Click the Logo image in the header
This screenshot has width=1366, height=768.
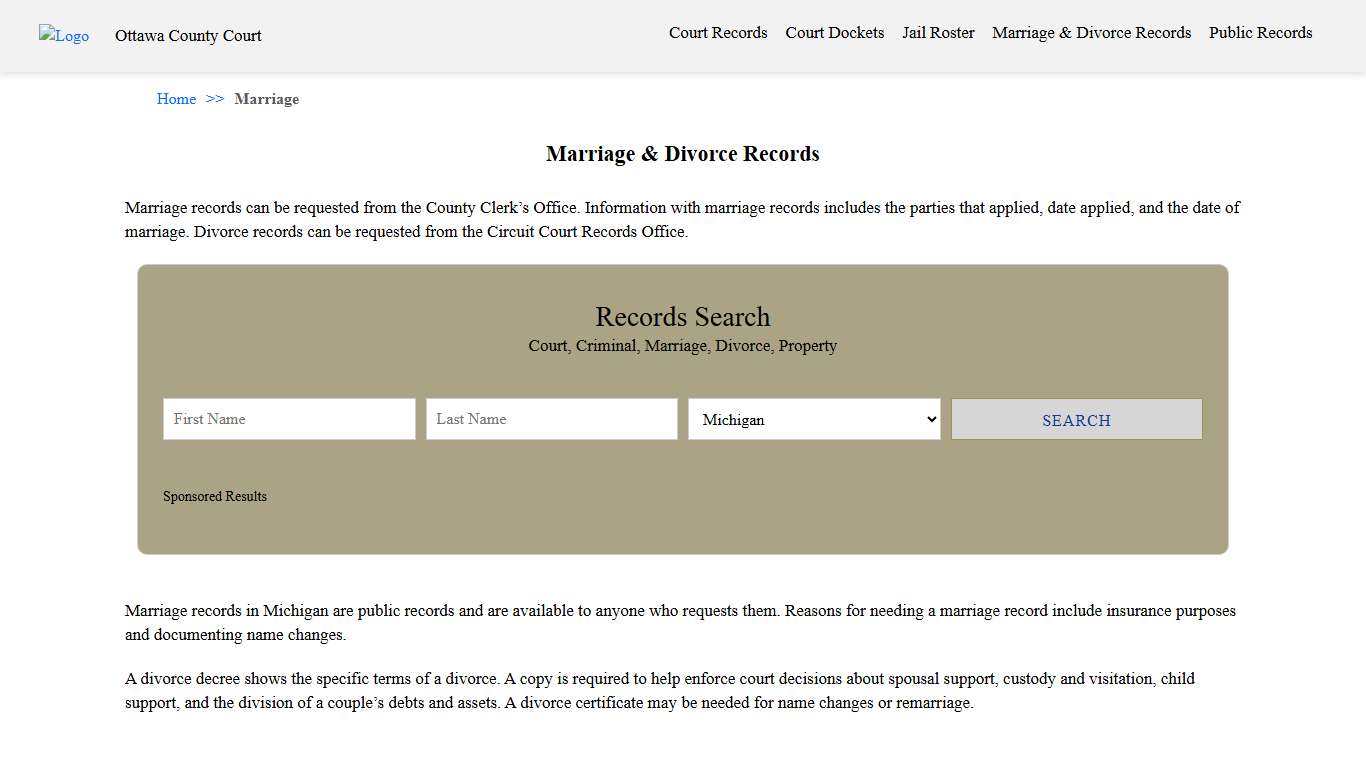click(63, 36)
